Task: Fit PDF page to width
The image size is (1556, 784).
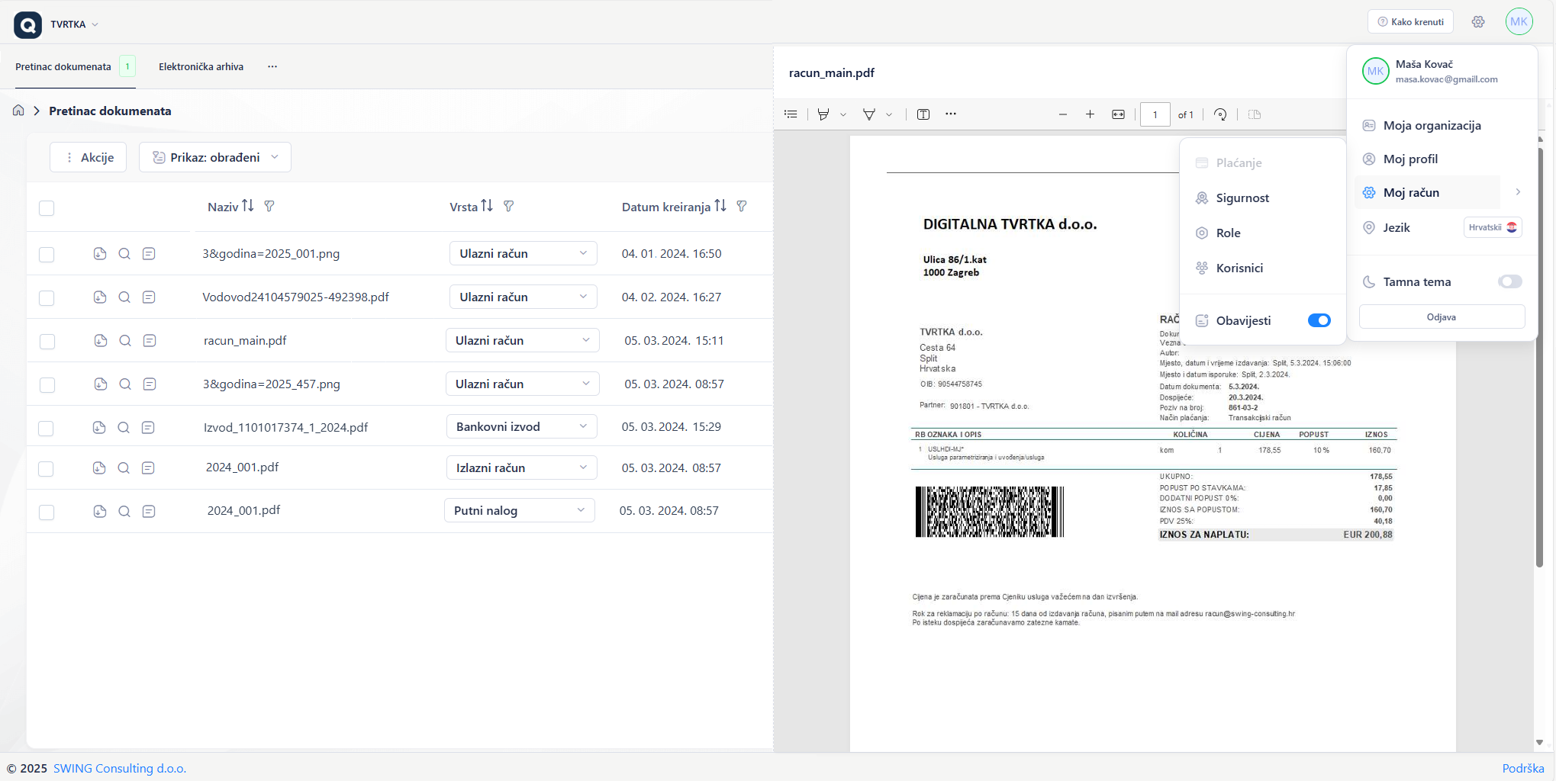Action: (x=1118, y=114)
